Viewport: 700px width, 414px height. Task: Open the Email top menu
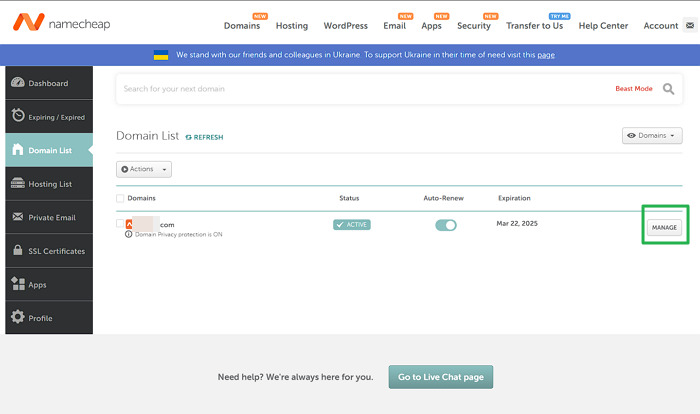[395, 26]
